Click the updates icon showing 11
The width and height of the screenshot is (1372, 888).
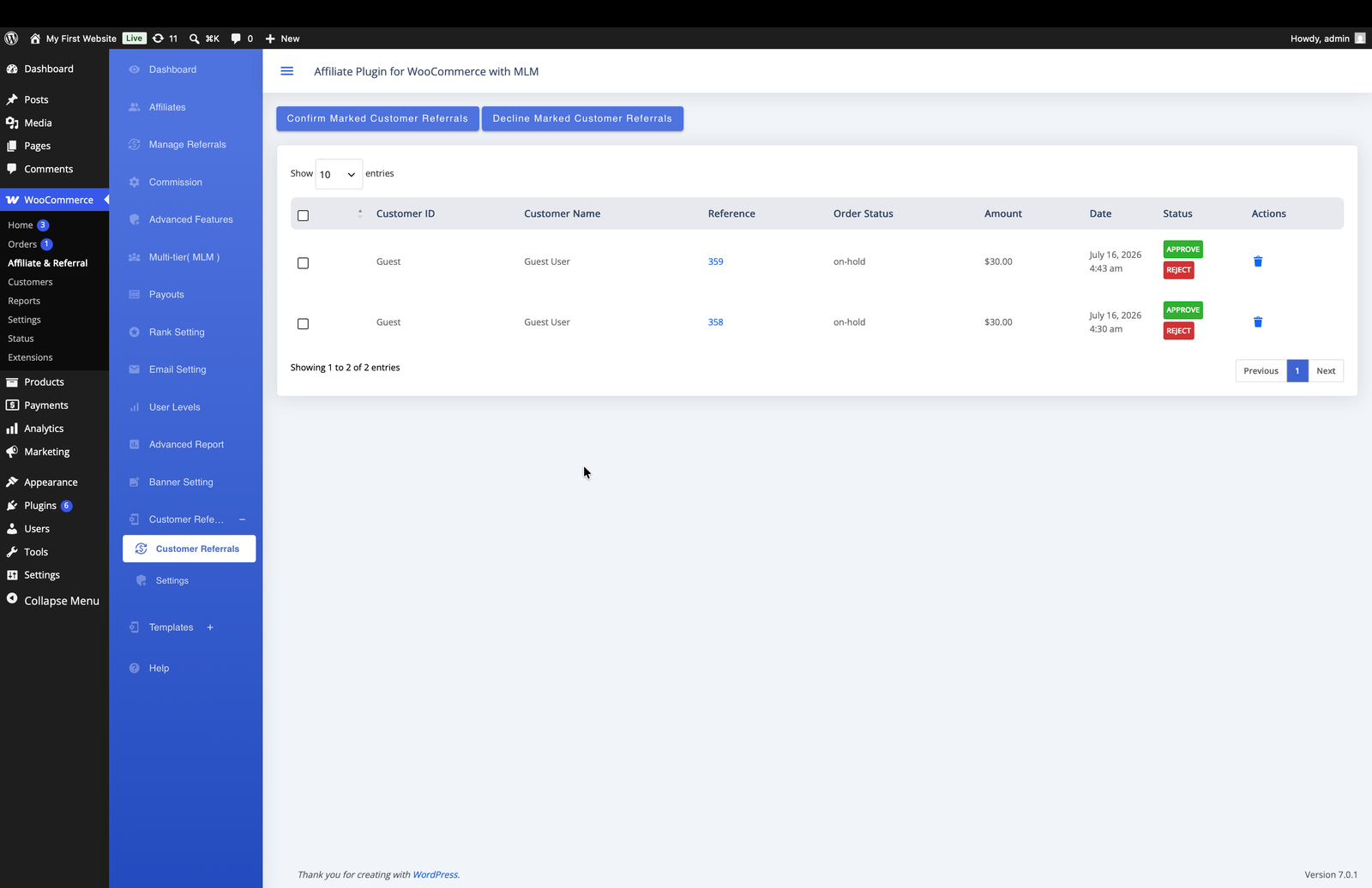click(158, 39)
